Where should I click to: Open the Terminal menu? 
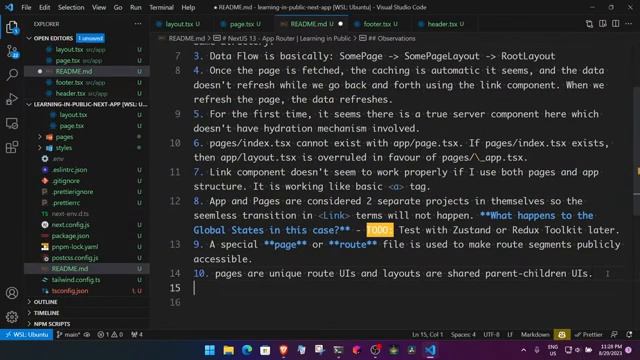click(161, 7)
